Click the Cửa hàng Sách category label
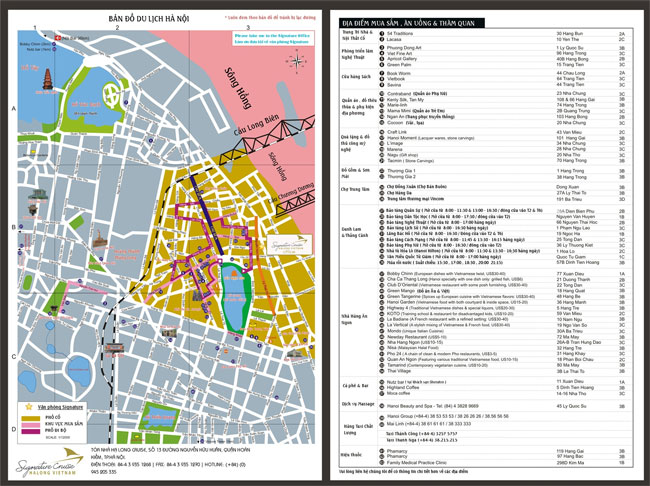Viewport: 650px width, 486px height. coord(356,77)
